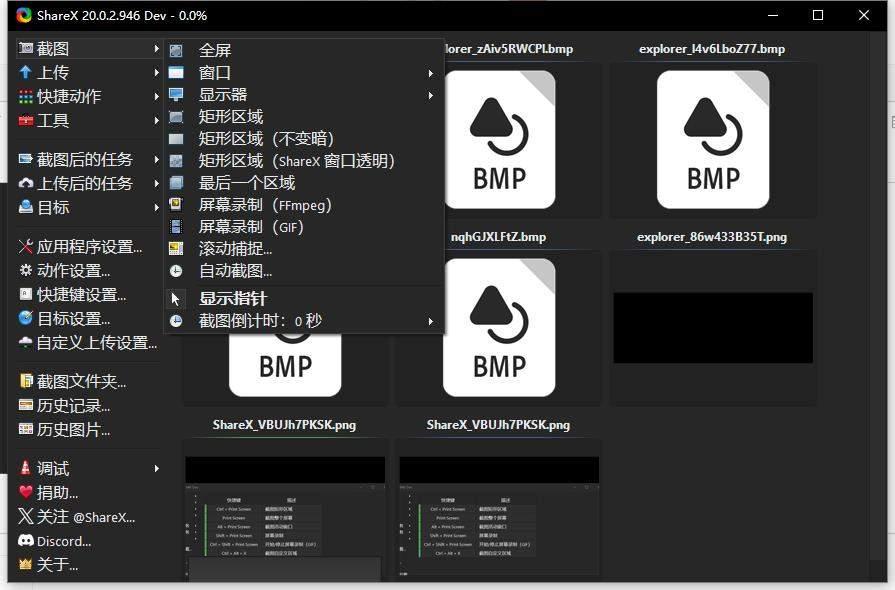The width and height of the screenshot is (895, 590).
Task: Expand the 快捷动作 menu arrow
Action: coord(156,96)
